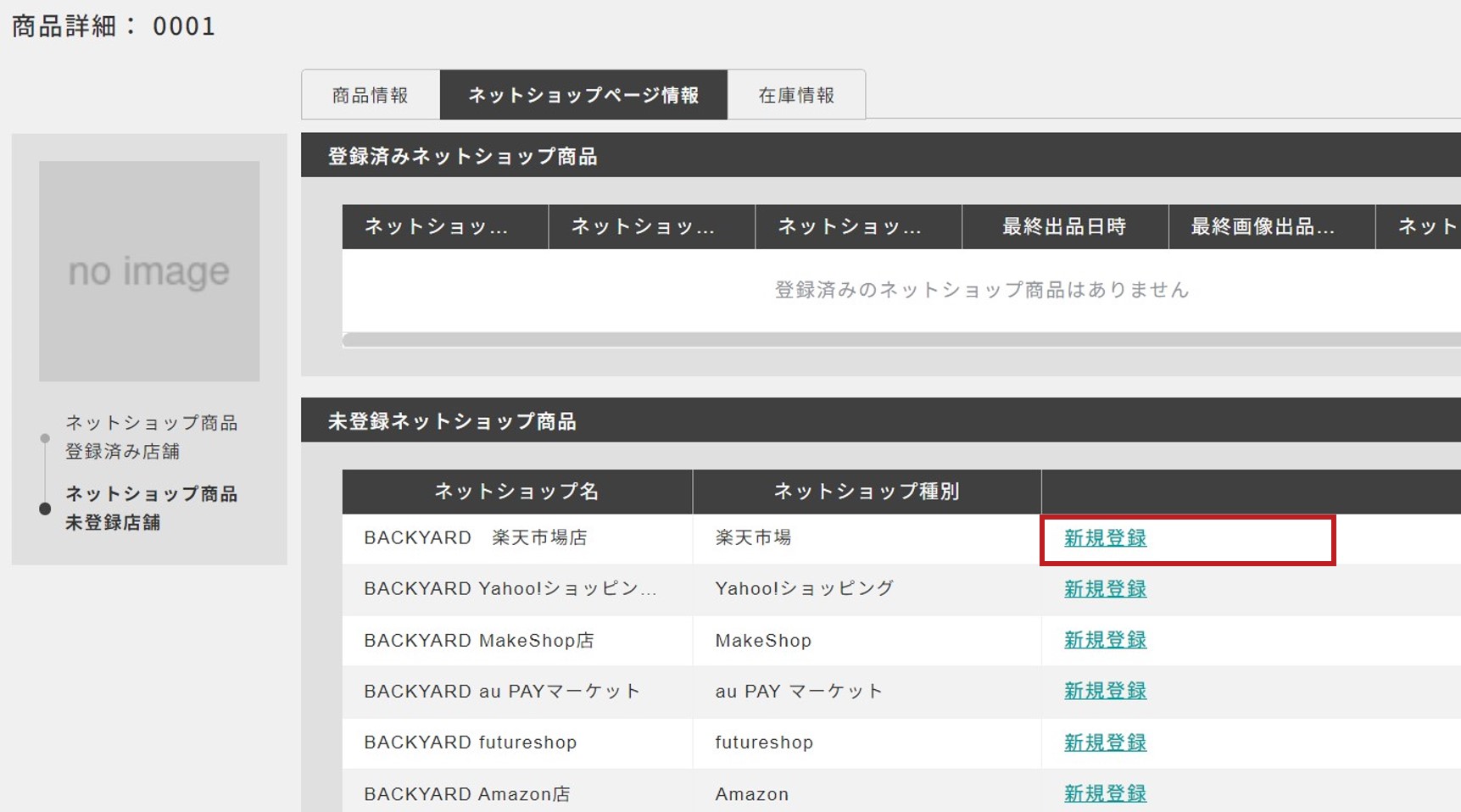Click 新規登録 for BACKYARD Amazon店
Image resolution: width=1461 pixels, height=812 pixels.
(x=1105, y=793)
